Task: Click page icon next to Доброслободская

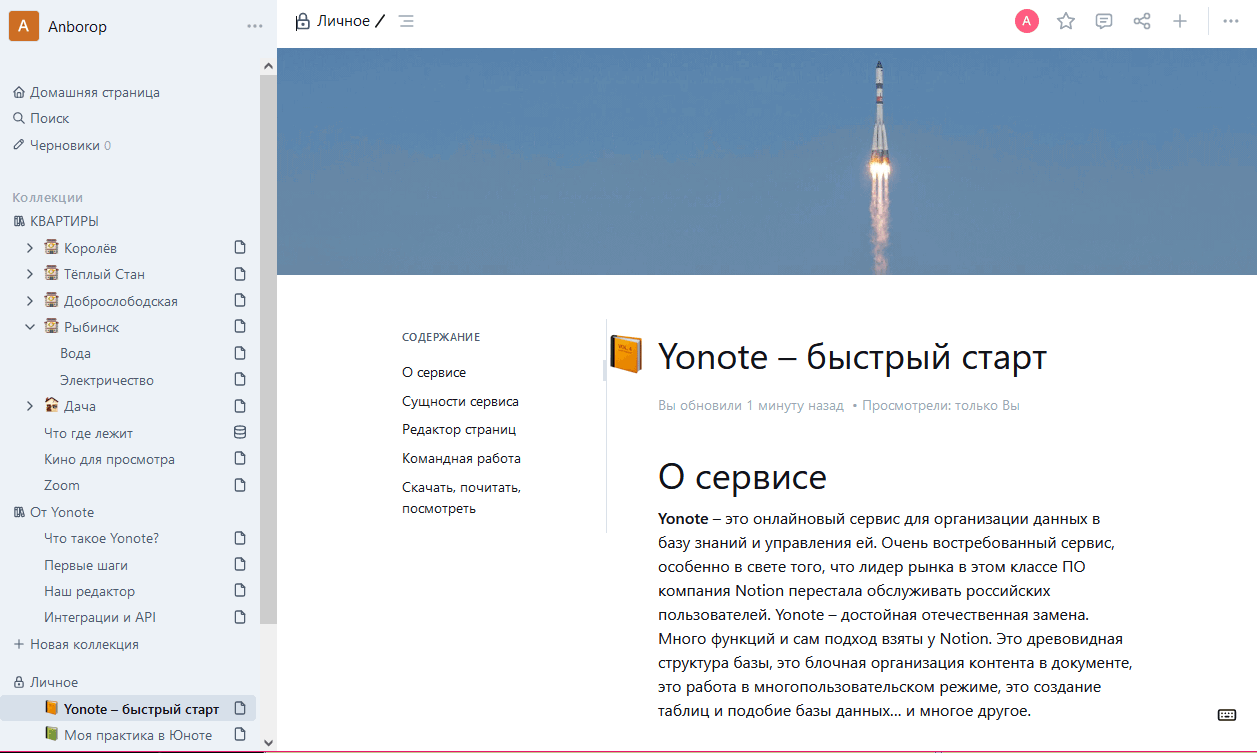Action: click(x=240, y=300)
